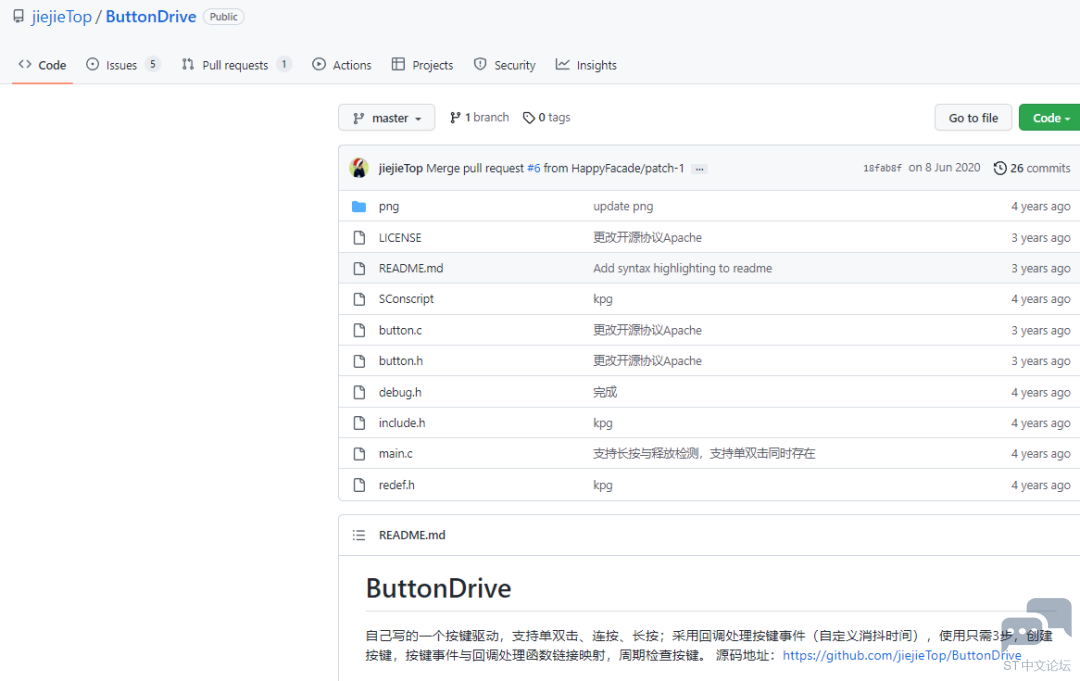Click the Public visibility badge
Viewport: 1080px width, 681px height.
(x=224, y=17)
